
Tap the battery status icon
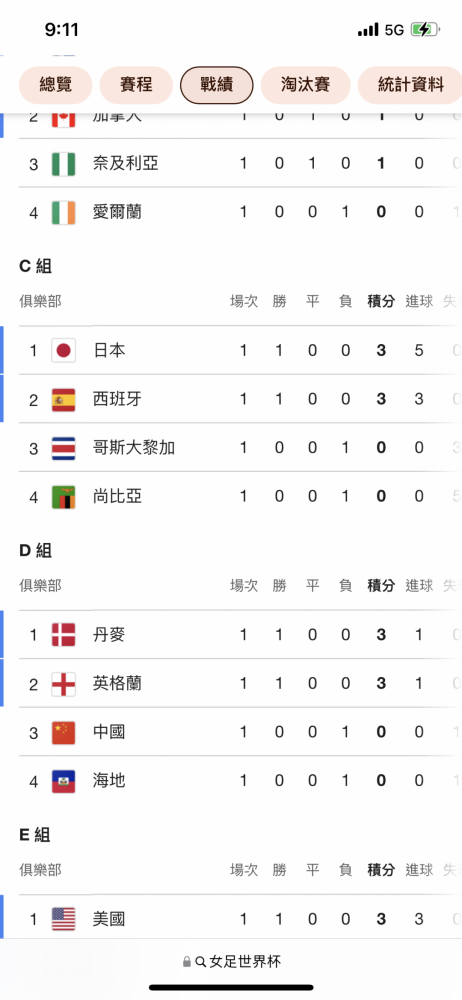point(424,29)
